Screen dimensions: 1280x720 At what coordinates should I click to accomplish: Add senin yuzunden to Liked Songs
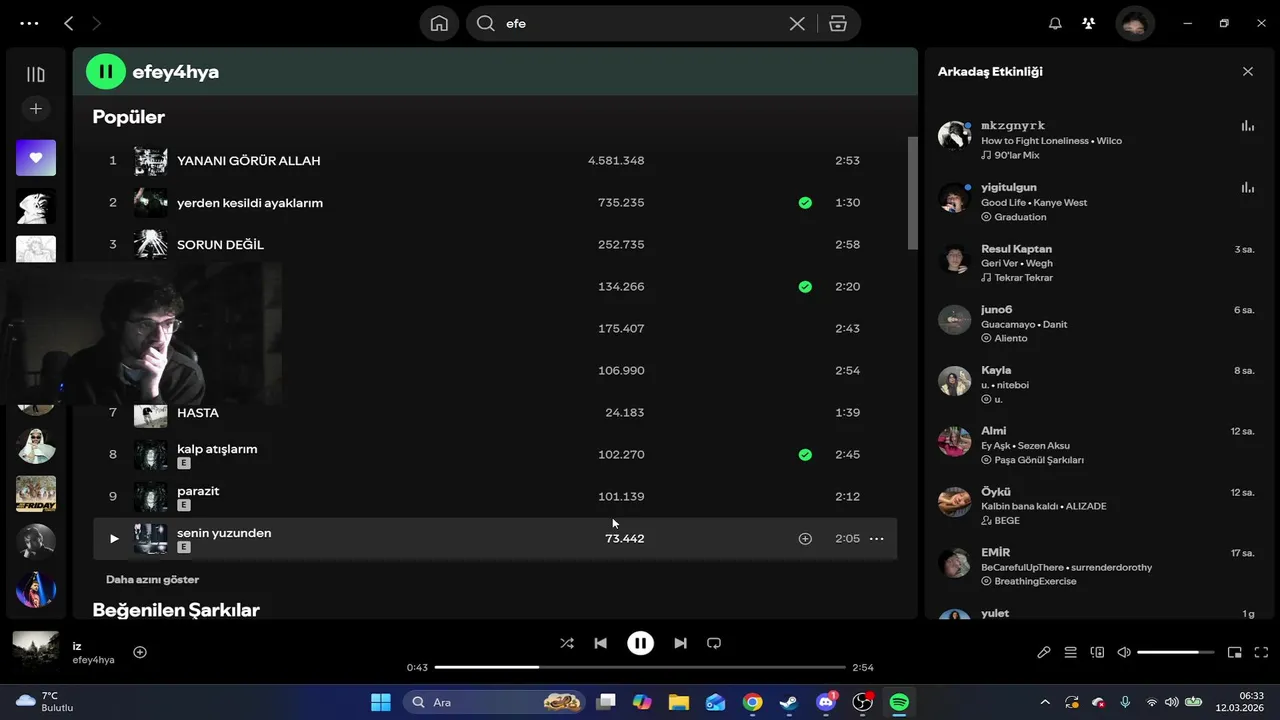tap(805, 538)
